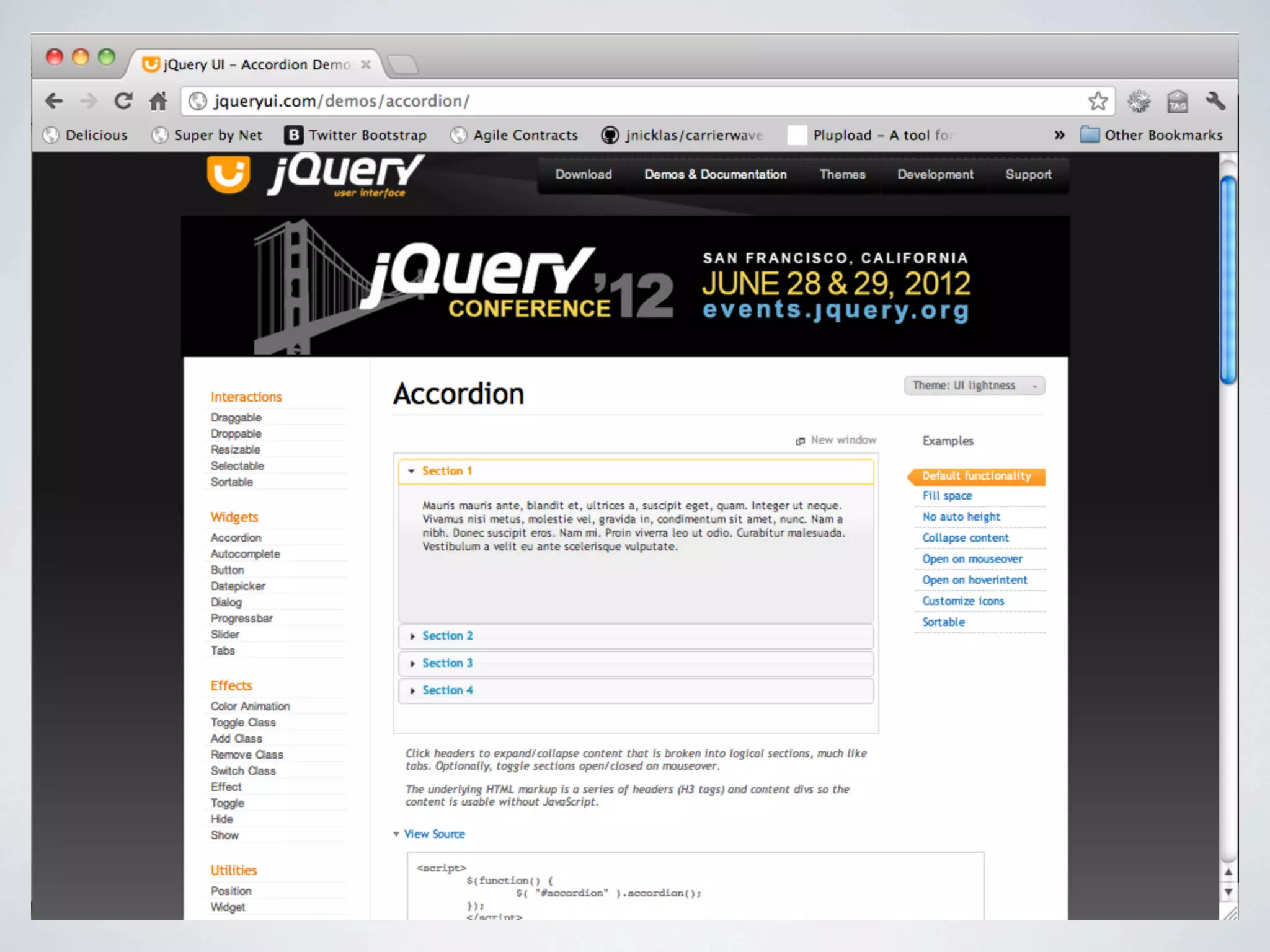Click the jQuery UI logo
This screenshot has height=952, width=1270.
(x=316, y=175)
